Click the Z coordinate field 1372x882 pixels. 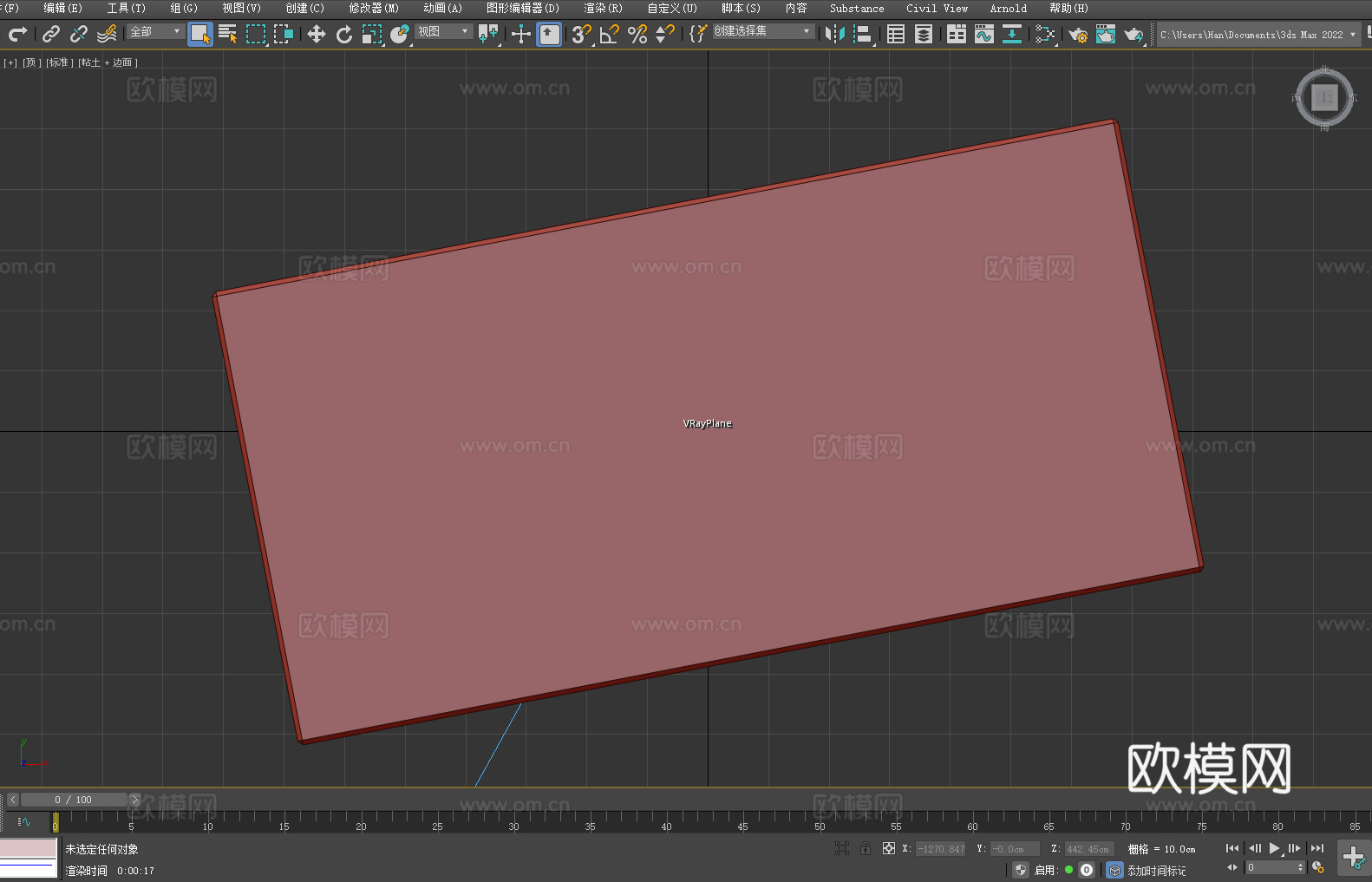pyautogui.click(x=1089, y=849)
